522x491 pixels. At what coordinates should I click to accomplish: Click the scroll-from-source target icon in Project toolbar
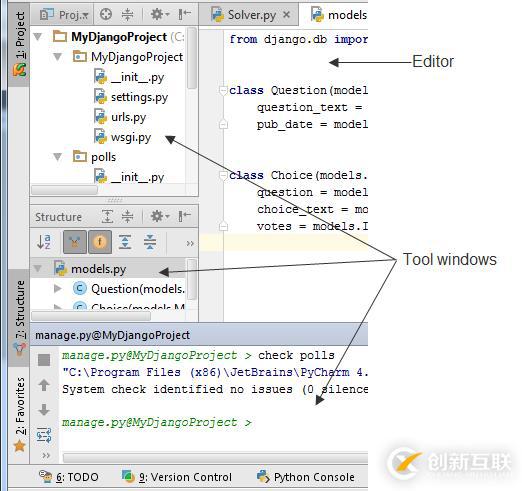106,14
